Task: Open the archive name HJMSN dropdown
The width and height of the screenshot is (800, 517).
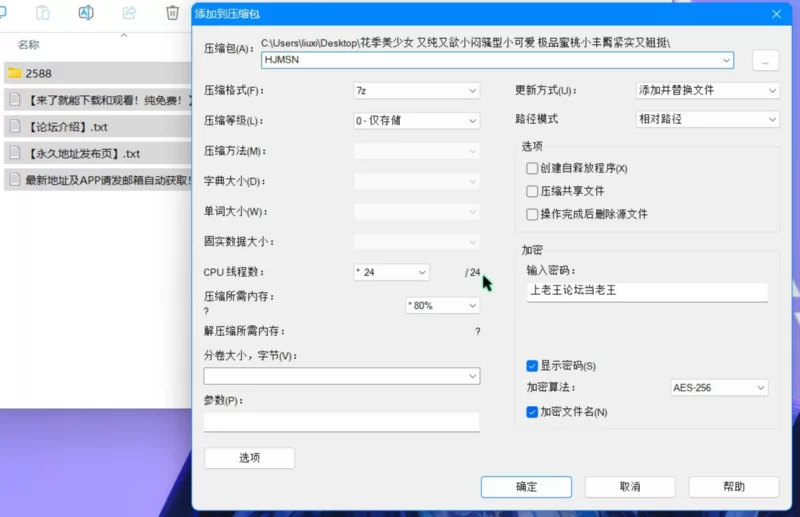Action: click(726, 60)
